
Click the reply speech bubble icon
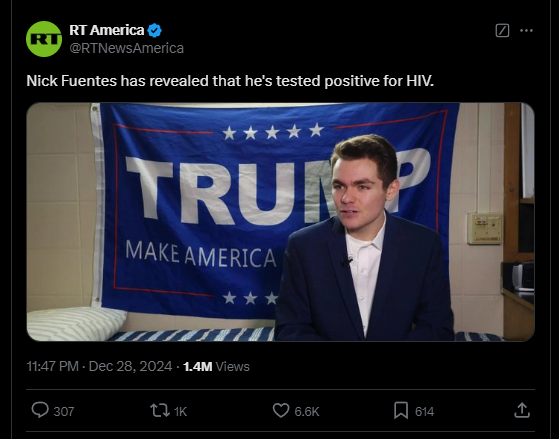(40, 410)
